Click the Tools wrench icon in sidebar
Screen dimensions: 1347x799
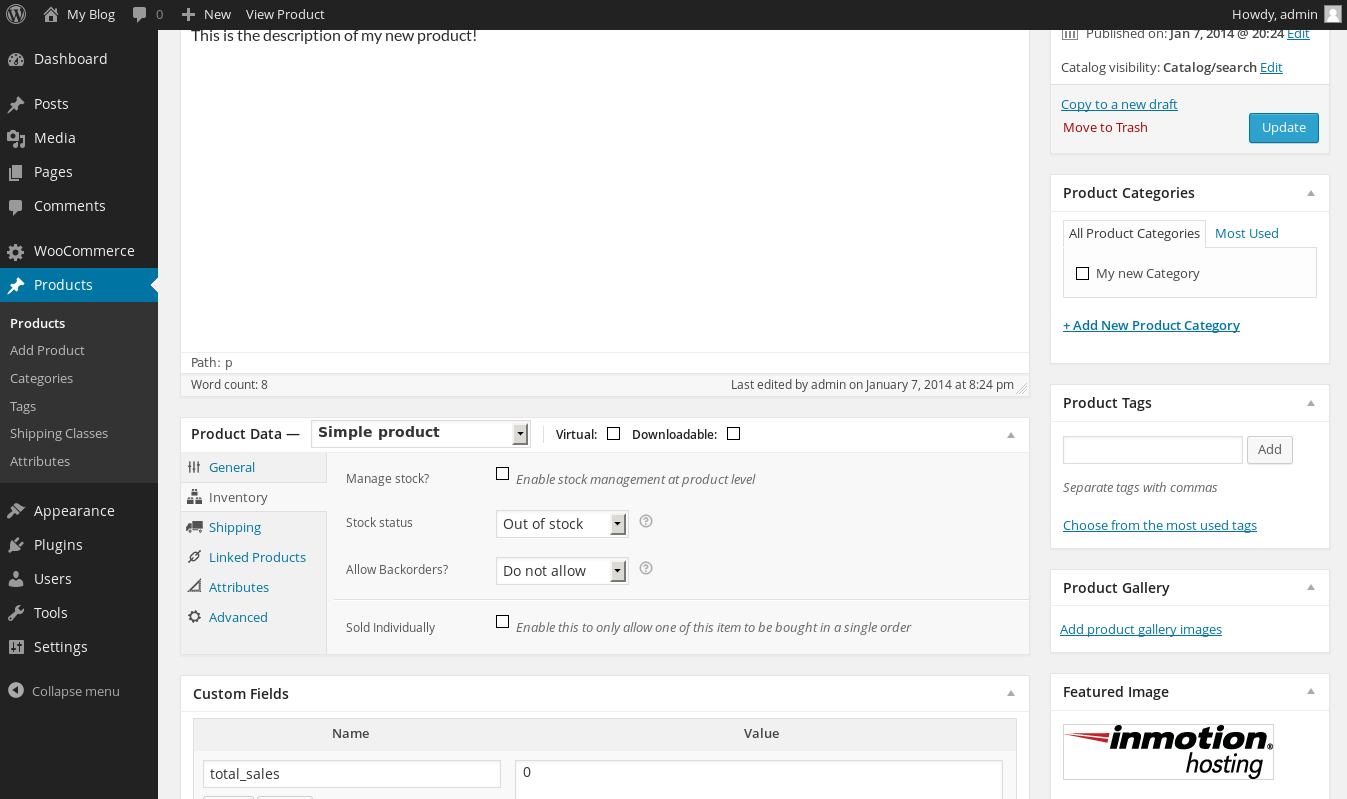(x=16, y=613)
